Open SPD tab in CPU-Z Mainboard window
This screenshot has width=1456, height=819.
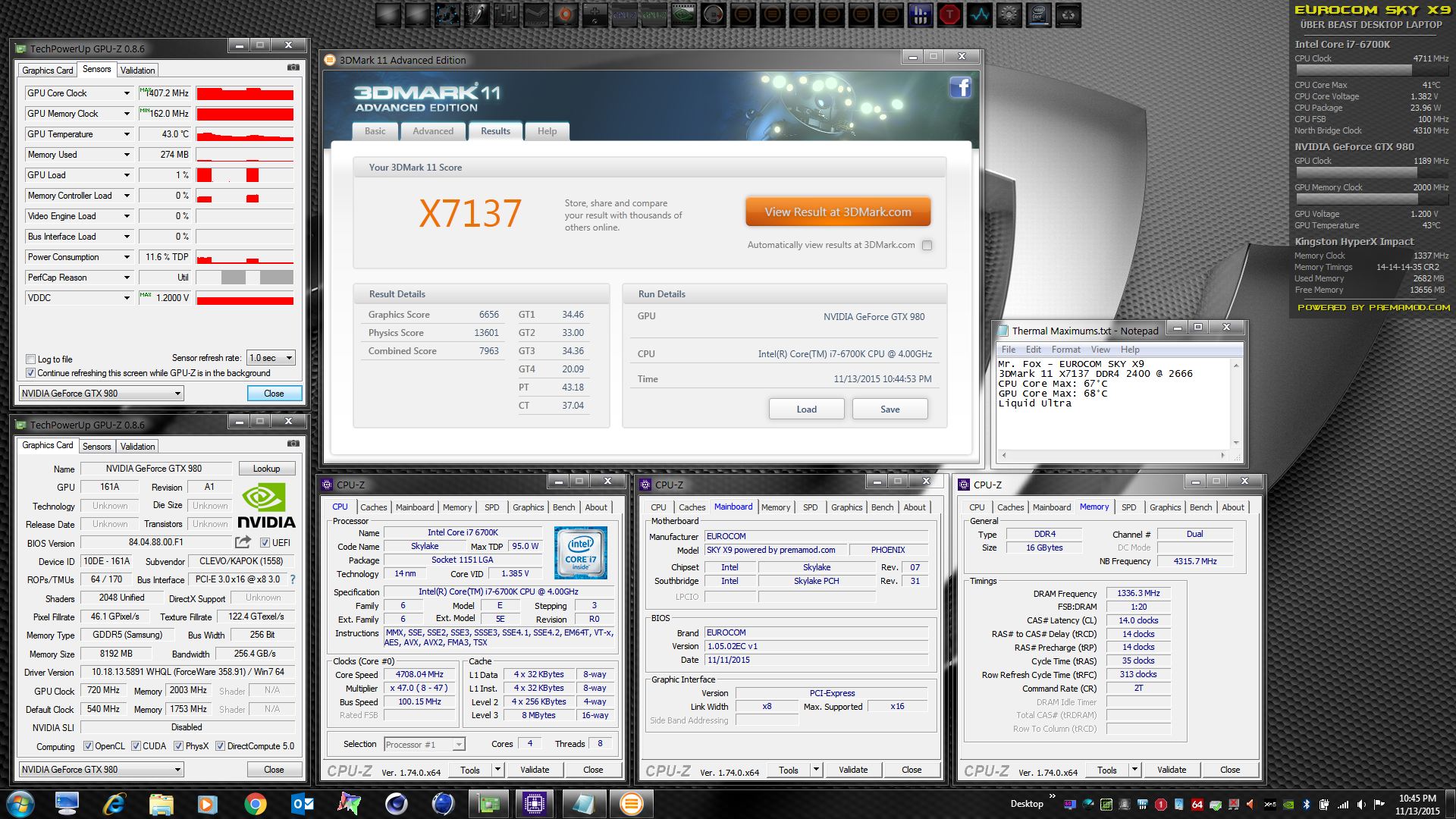pos(810,507)
